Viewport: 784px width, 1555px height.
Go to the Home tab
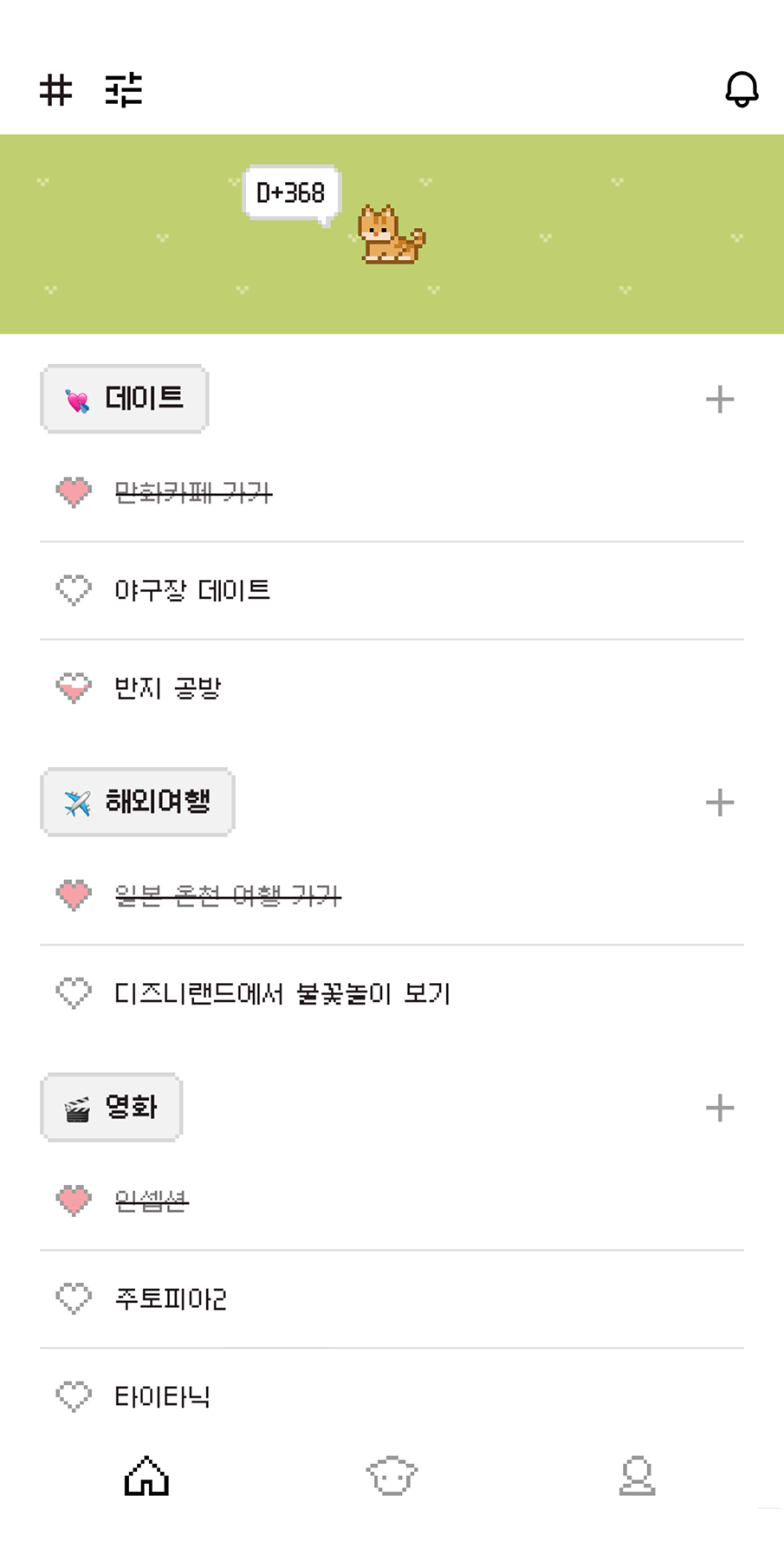pyautogui.click(x=147, y=1475)
